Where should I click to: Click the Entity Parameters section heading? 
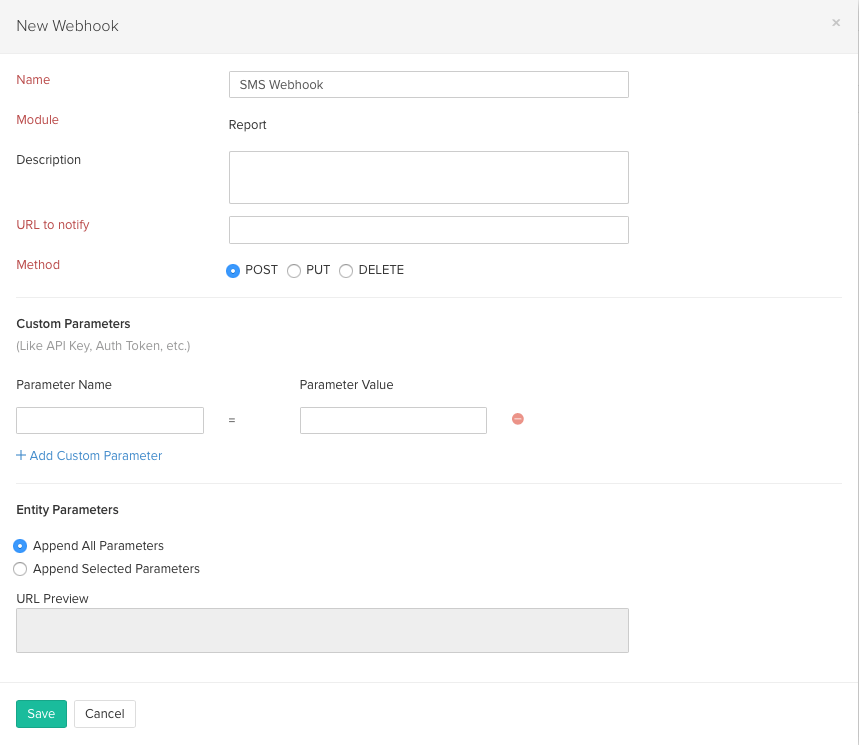67,509
